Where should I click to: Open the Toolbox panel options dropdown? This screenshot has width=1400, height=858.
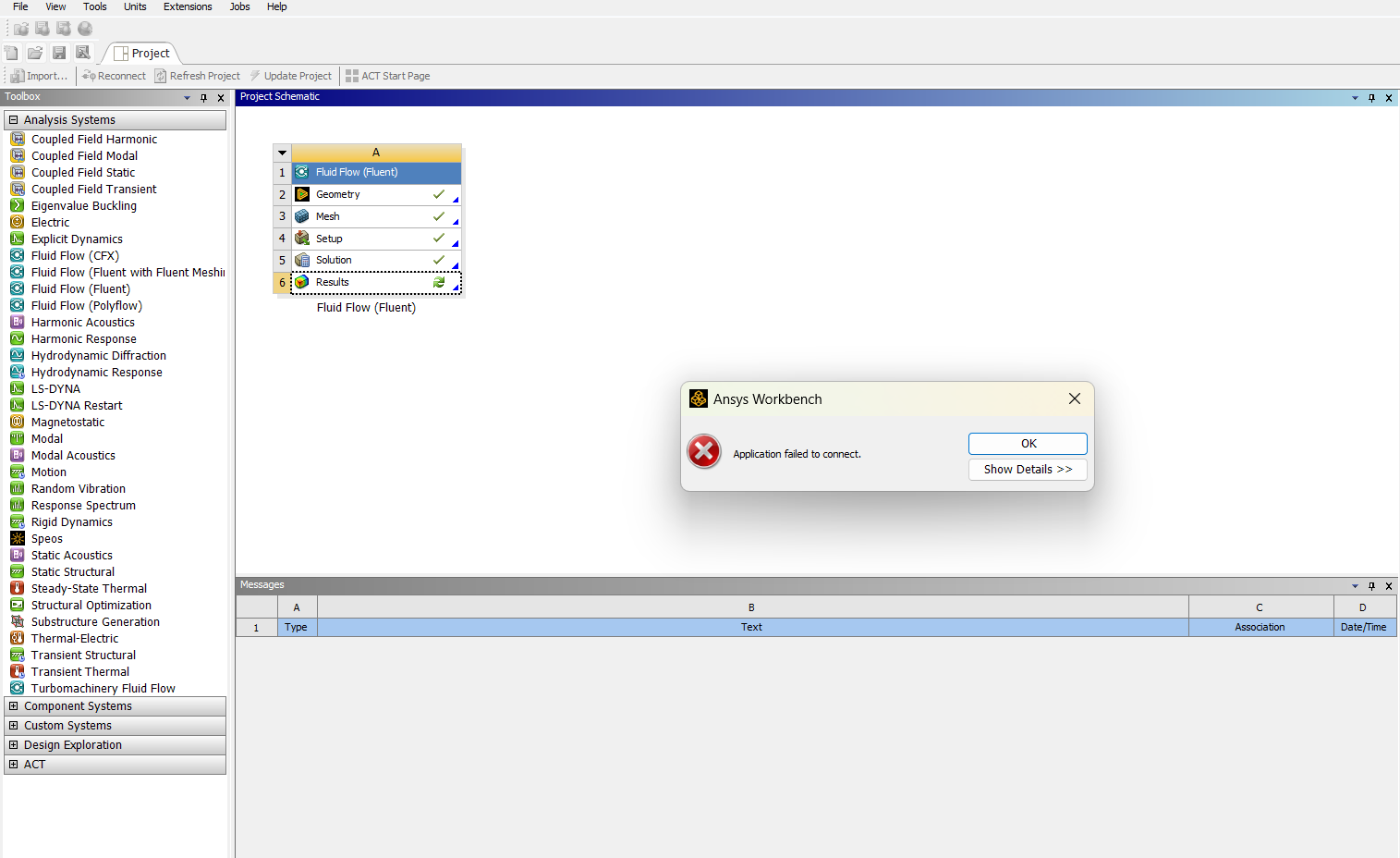[187, 97]
